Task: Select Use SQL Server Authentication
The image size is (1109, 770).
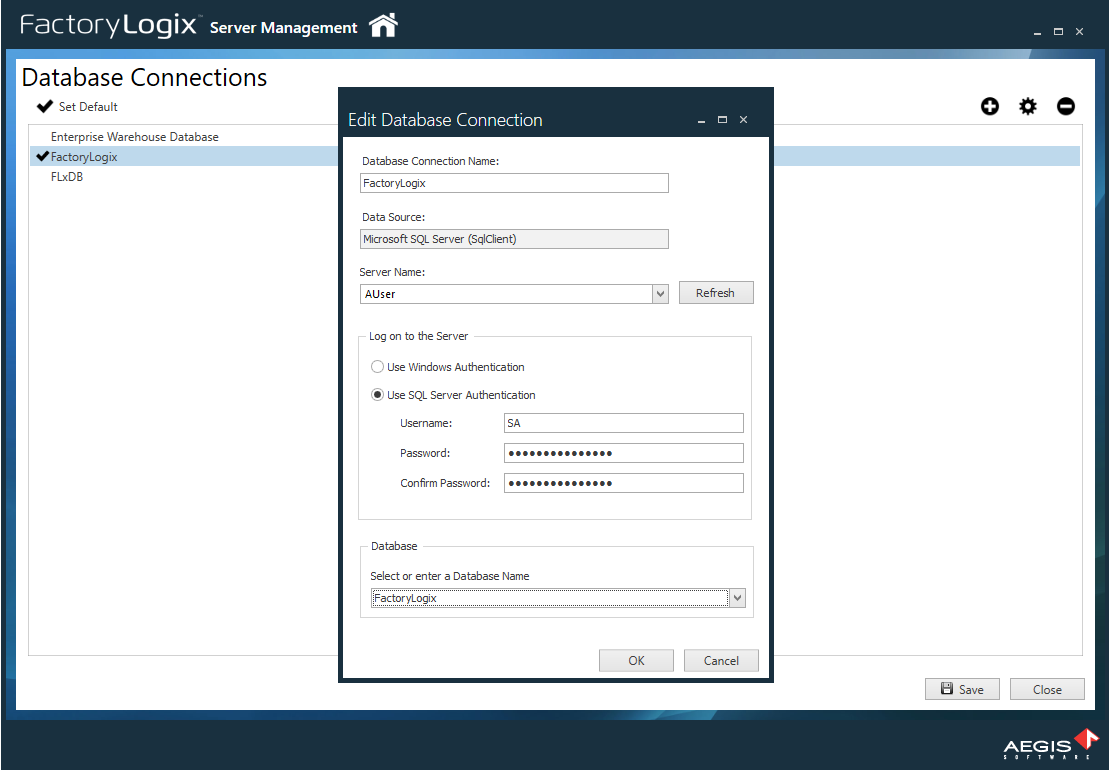Action: pos(377,394)
